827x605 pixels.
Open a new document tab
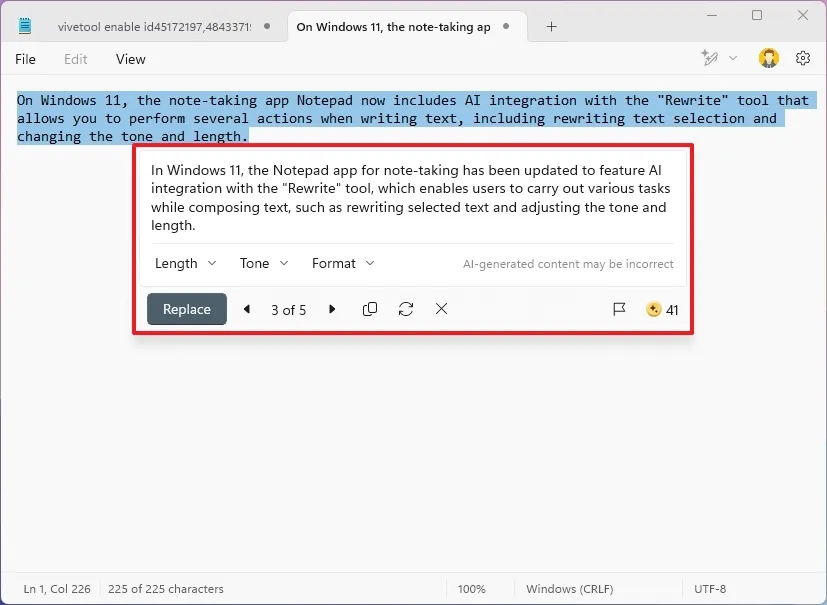549,28
